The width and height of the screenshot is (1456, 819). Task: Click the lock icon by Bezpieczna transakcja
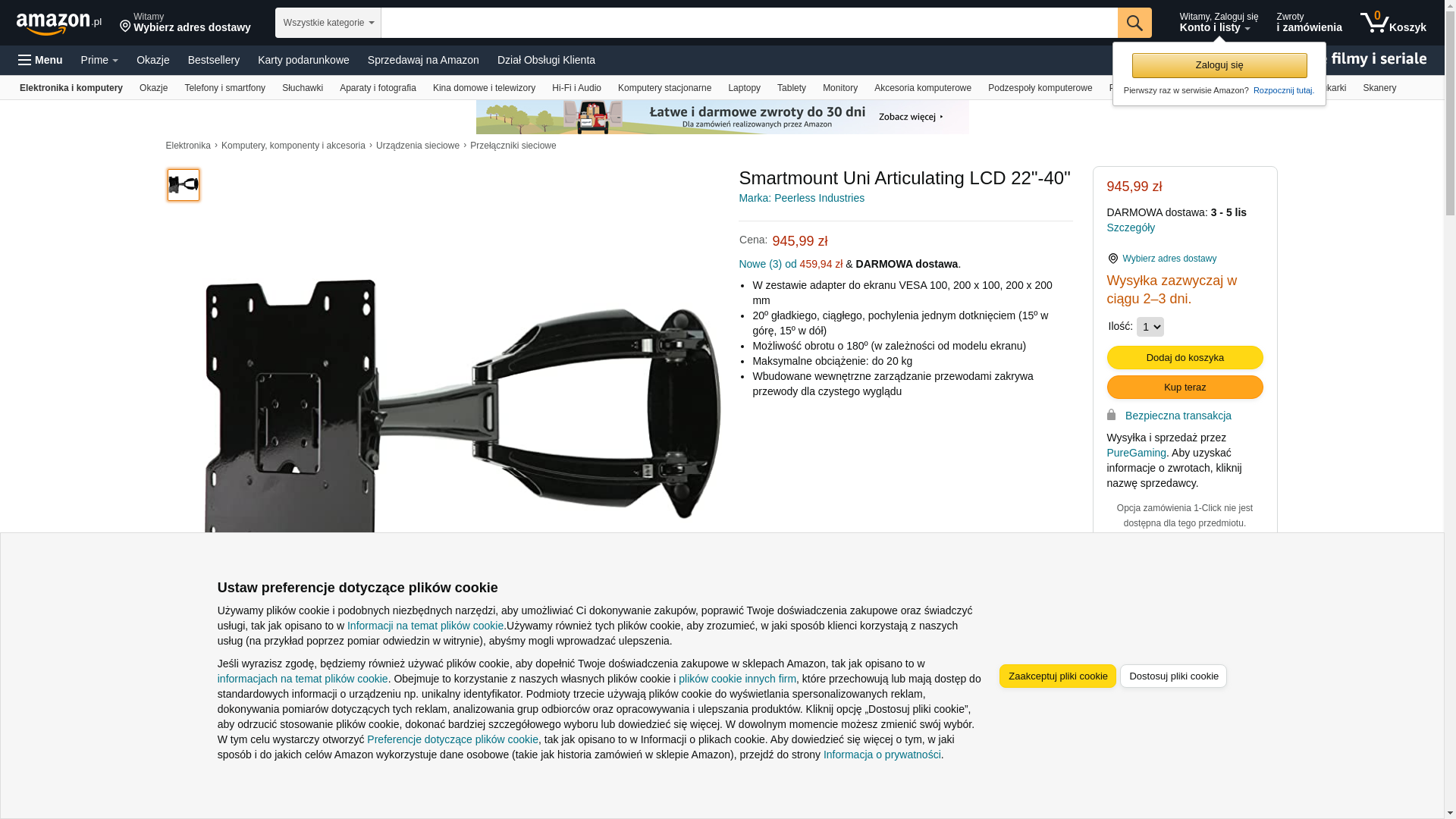(x=1111, y=415)
